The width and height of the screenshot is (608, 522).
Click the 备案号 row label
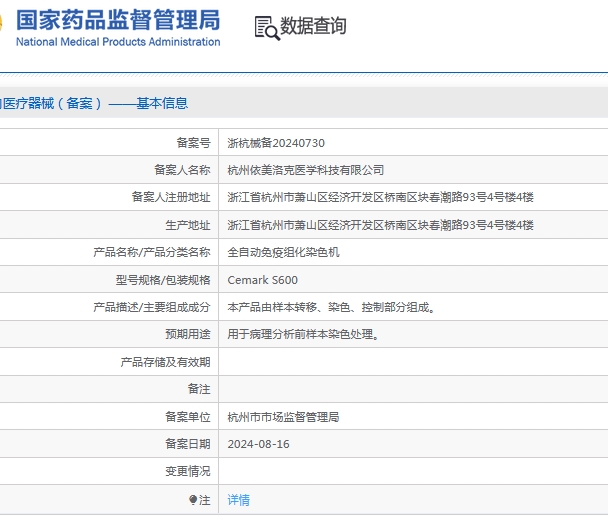click(193, 143)
